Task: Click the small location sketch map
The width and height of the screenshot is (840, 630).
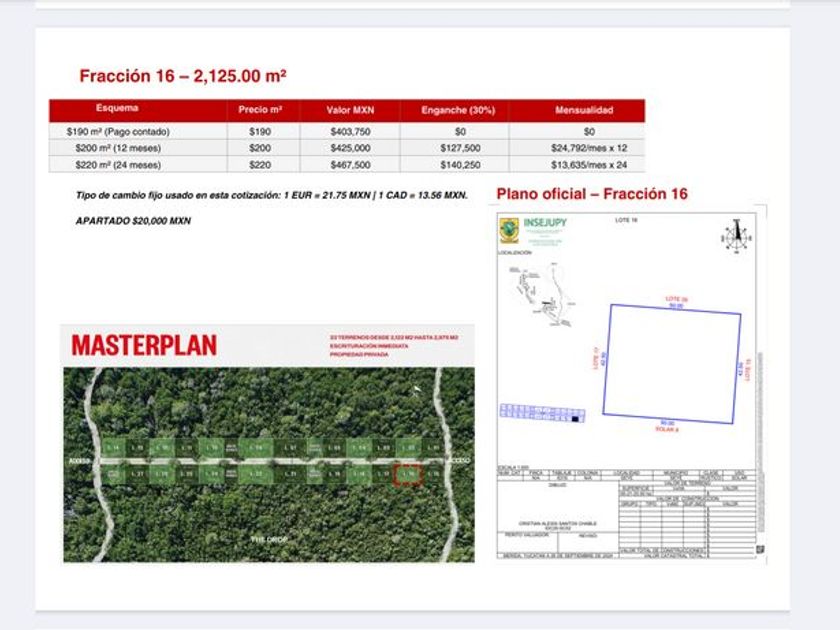Action: coord(543,295)
